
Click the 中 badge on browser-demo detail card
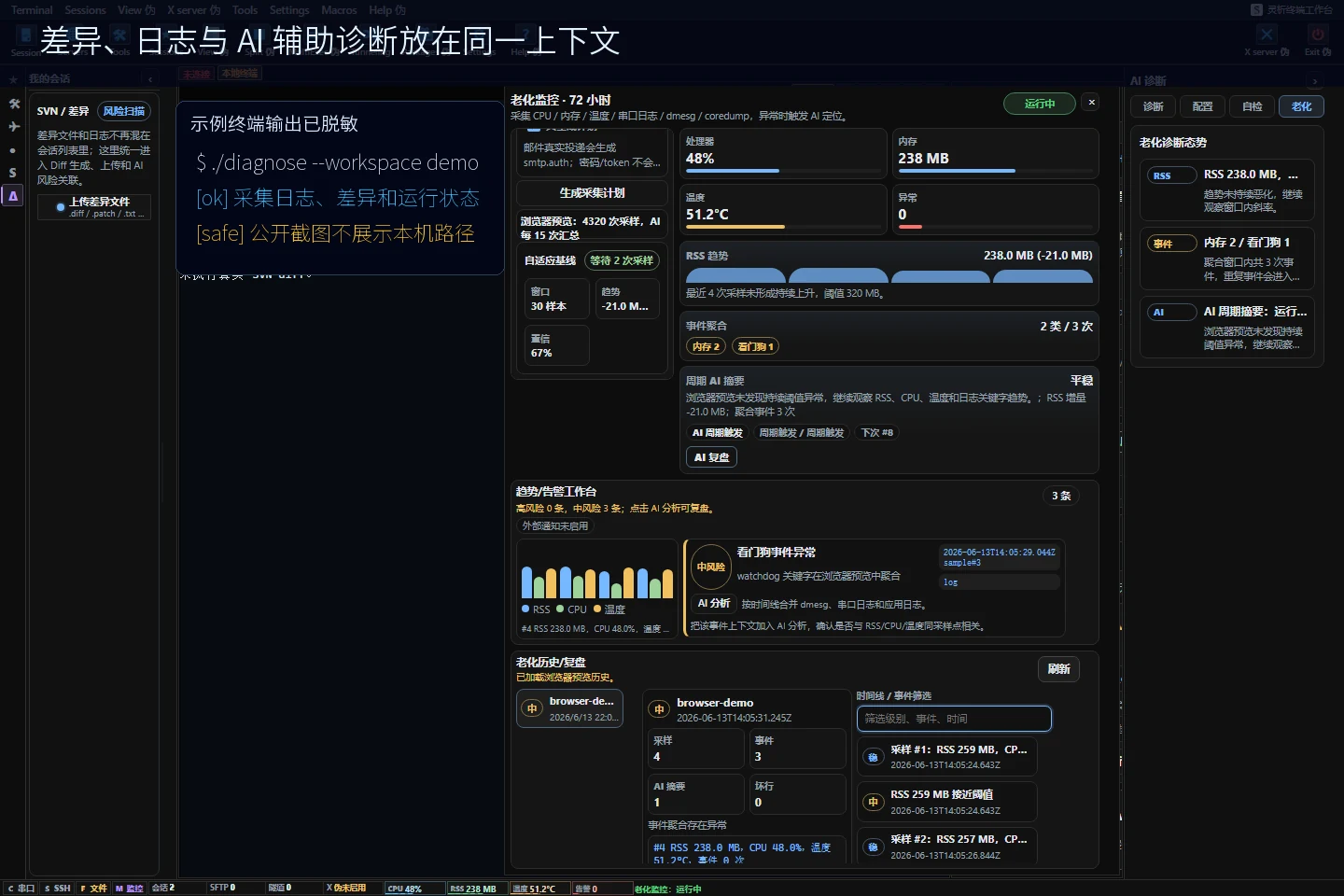click(659, 709)
